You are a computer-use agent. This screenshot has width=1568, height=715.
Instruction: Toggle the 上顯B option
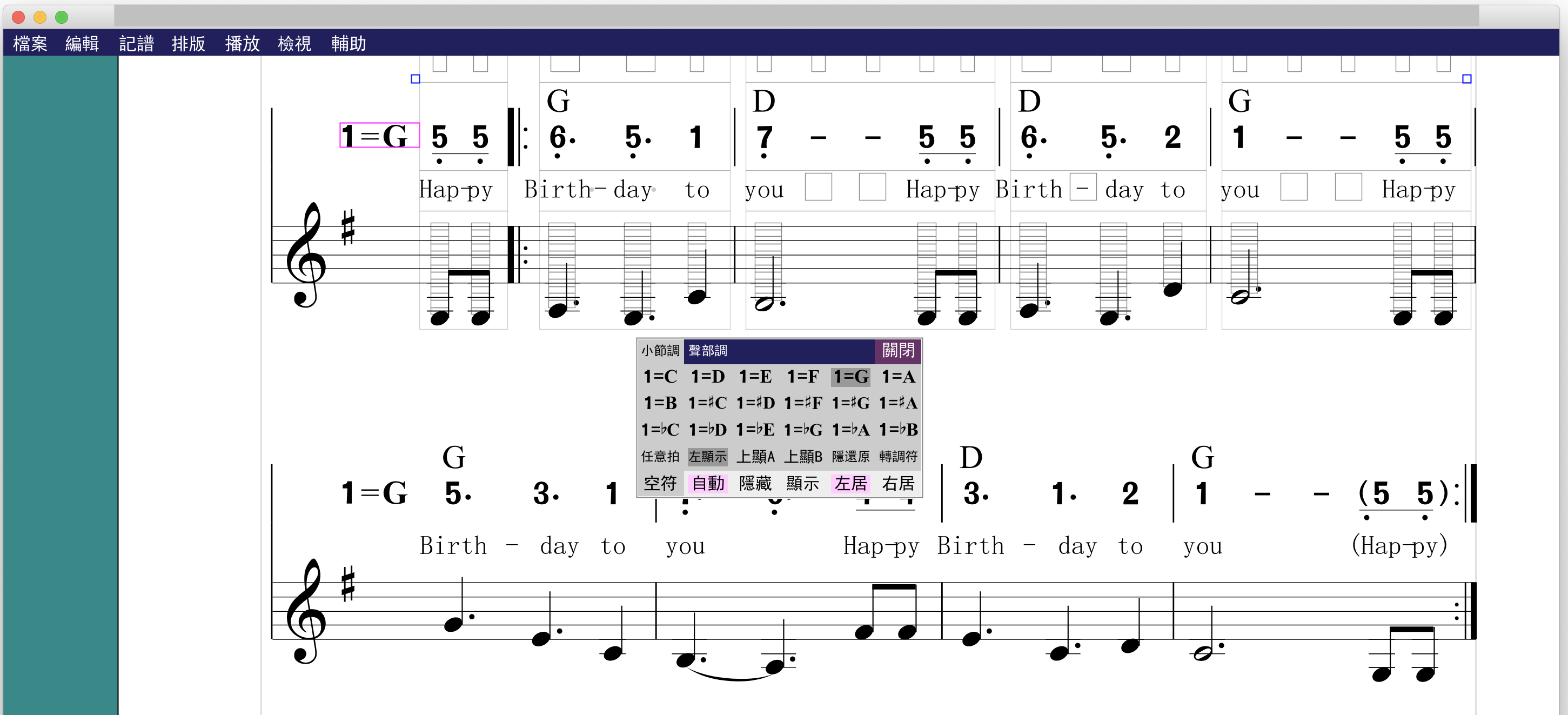pyautogui.click(x=803, y=457)
